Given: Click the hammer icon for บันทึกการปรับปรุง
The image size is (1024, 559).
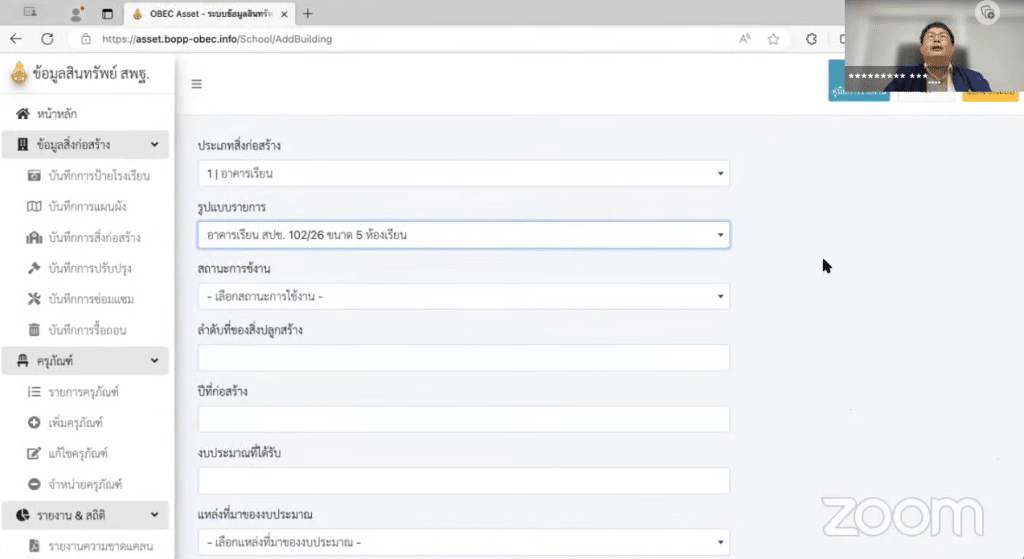Looking at the screenshot, I should pyautogui.click(x=34, y=268).
